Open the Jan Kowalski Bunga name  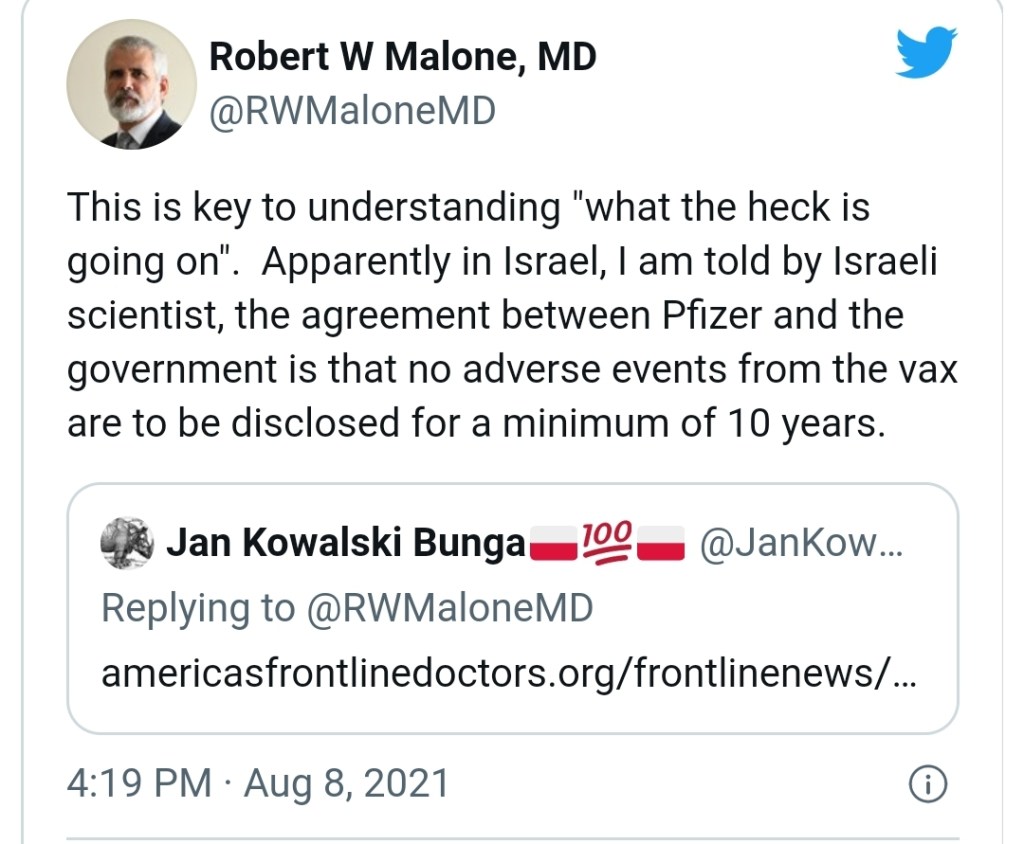click(345, 544)
